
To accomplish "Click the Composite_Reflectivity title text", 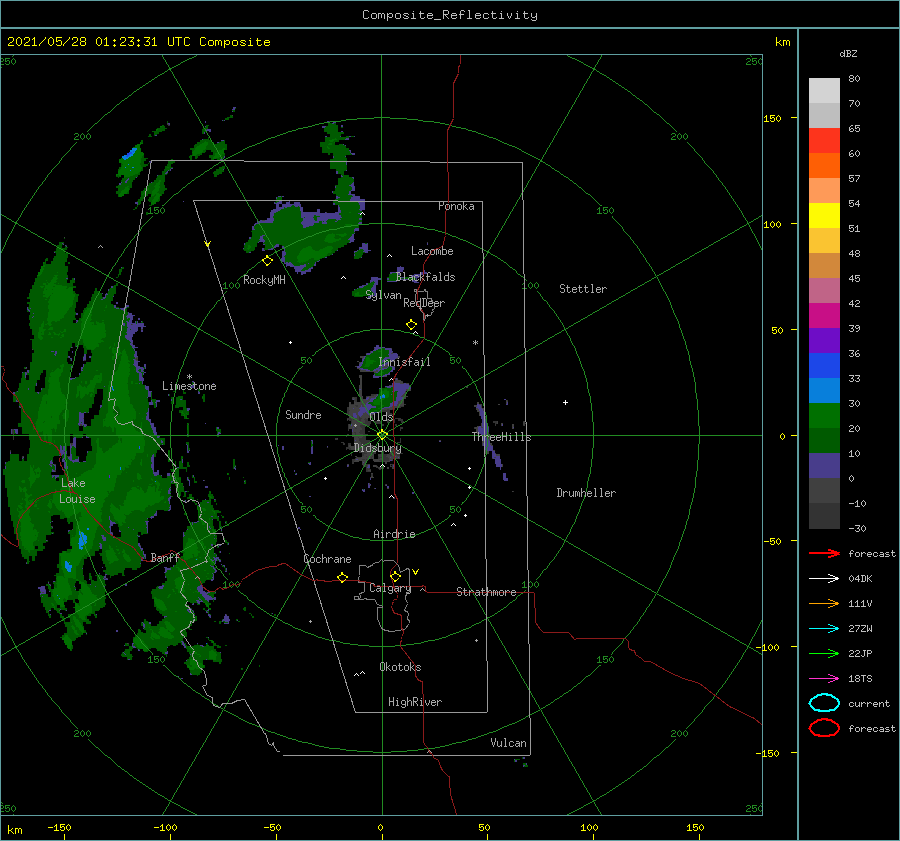I will click(450, 15).
